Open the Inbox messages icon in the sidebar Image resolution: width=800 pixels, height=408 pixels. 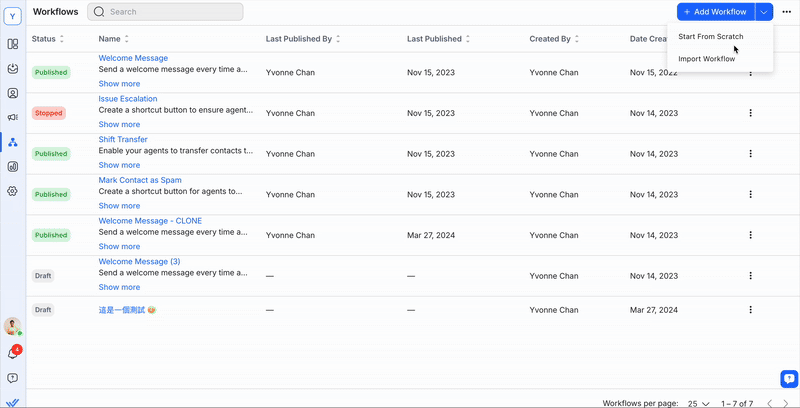pos(13,69)
